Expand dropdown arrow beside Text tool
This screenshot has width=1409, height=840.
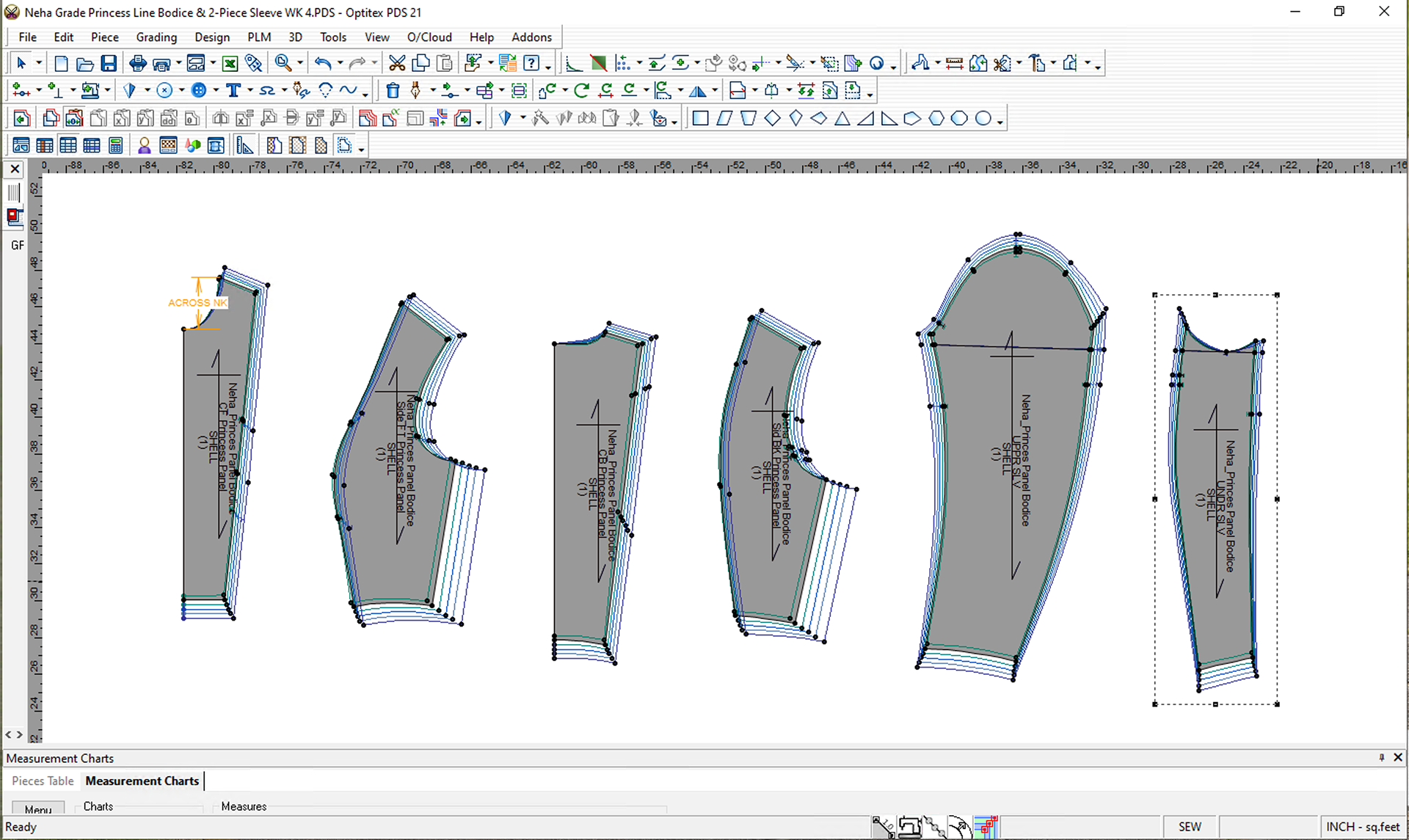[x=250, y=91]
